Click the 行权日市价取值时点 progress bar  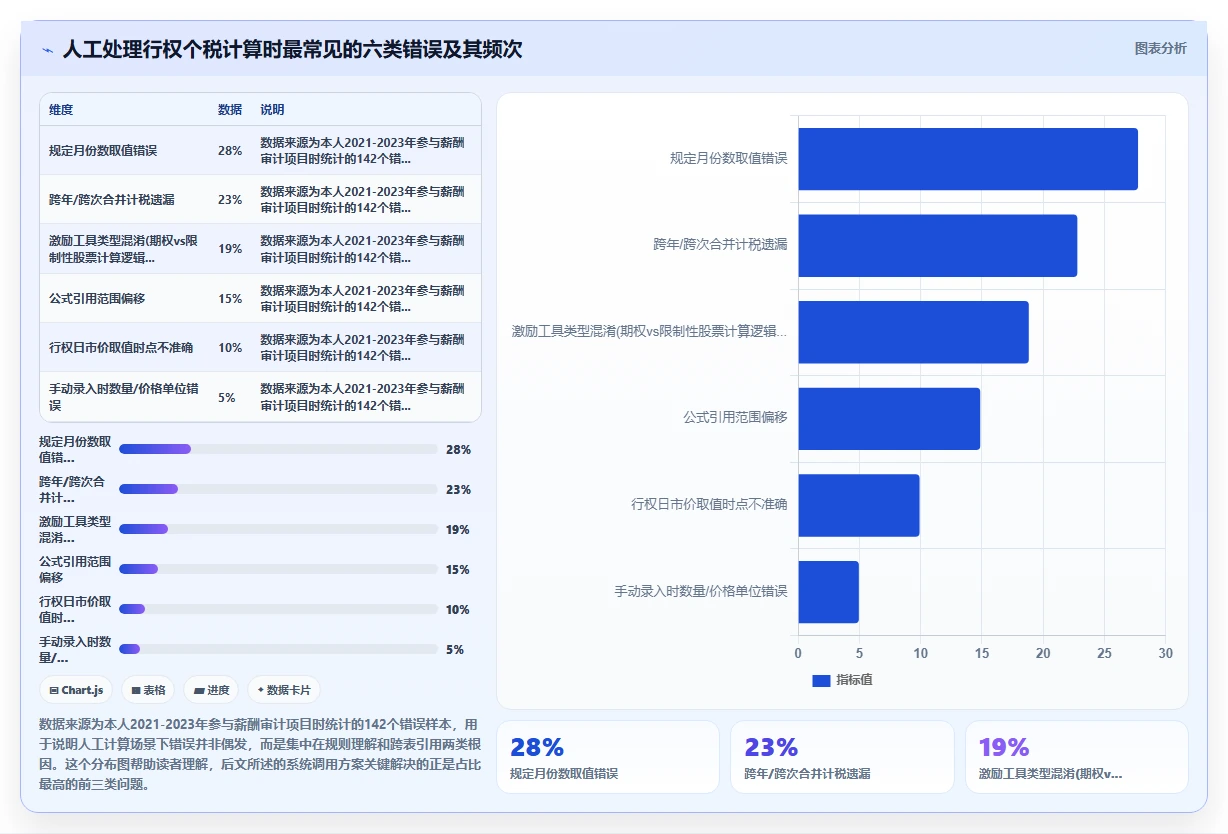(x=278, y=609)
